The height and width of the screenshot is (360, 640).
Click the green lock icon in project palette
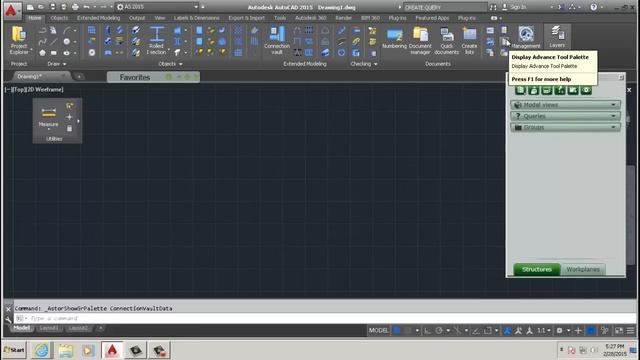(533, 90)
